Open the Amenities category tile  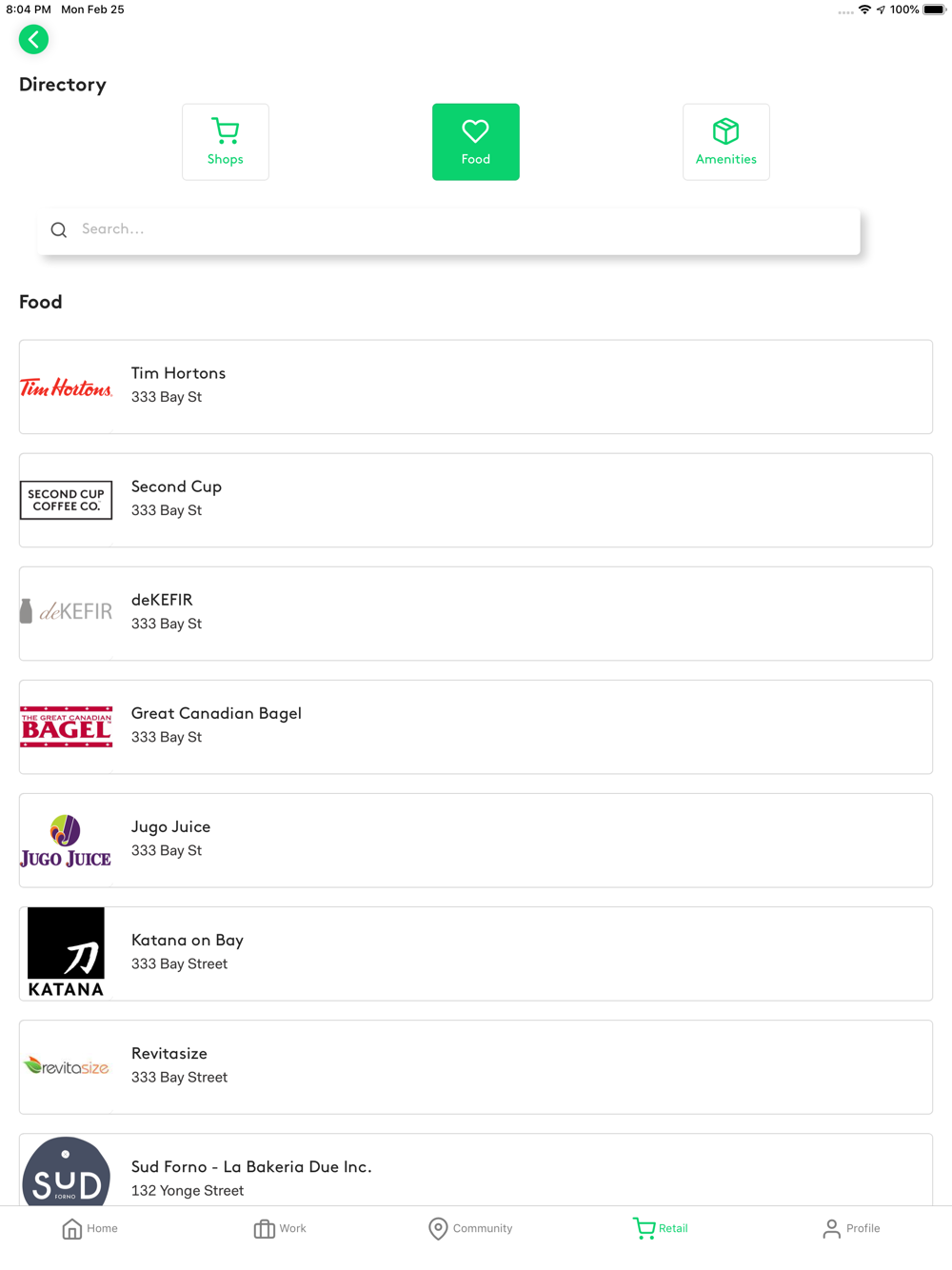point(726,142)
